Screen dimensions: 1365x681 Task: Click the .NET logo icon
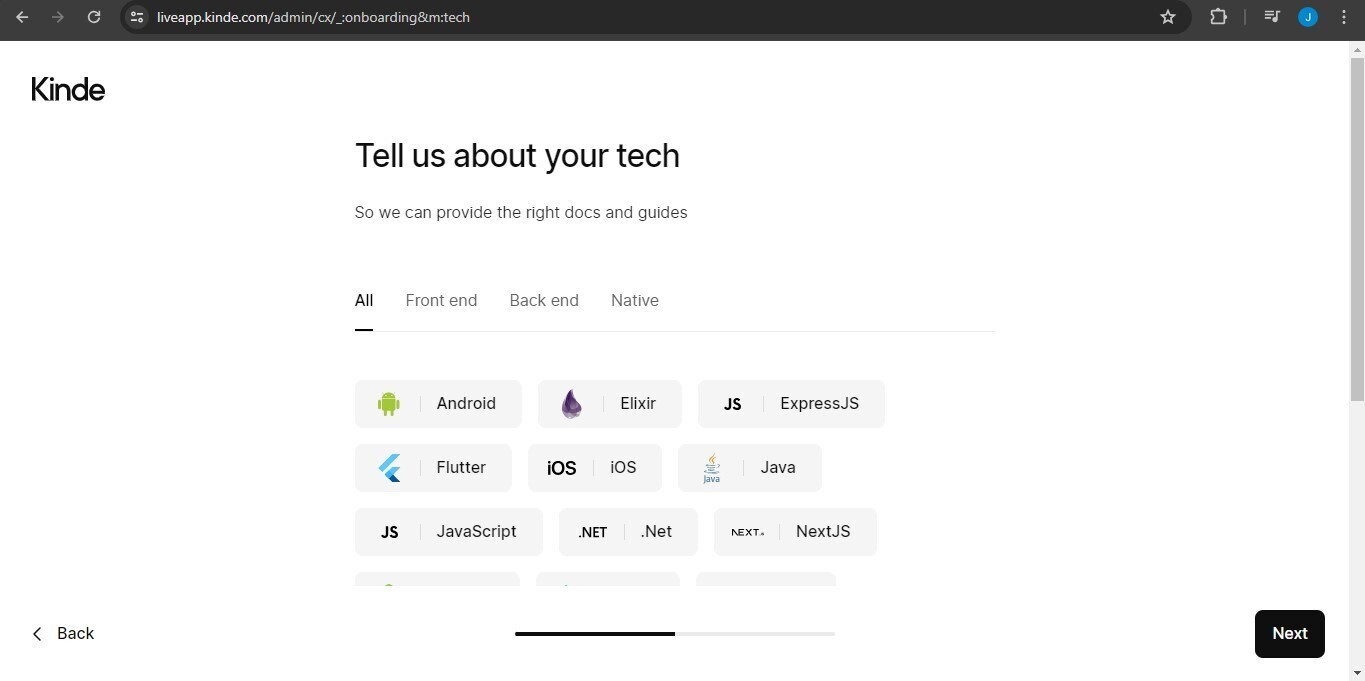(x=592, y=532)
